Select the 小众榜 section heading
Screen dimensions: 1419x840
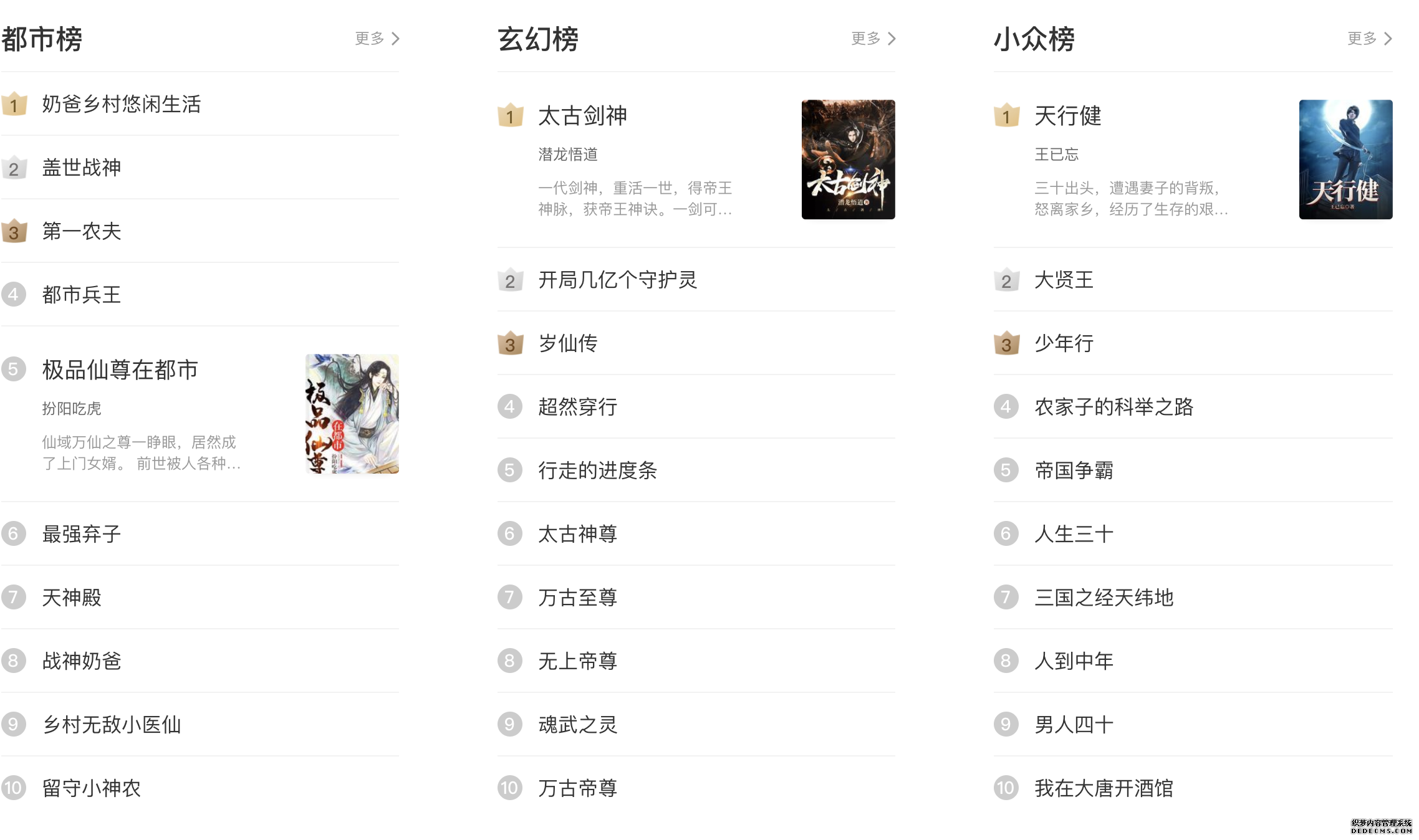click(x=1033, y=39)
